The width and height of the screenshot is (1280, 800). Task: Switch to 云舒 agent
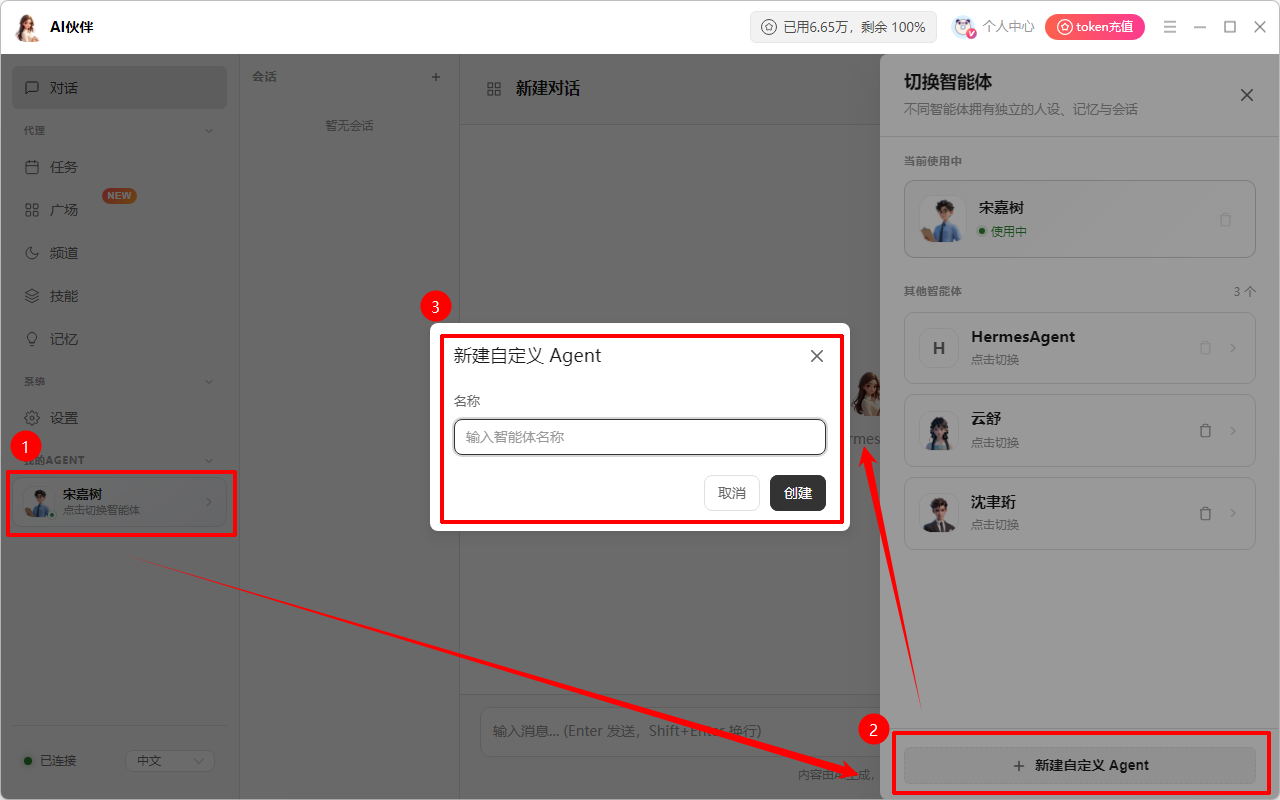click(x=1079, y=430)
